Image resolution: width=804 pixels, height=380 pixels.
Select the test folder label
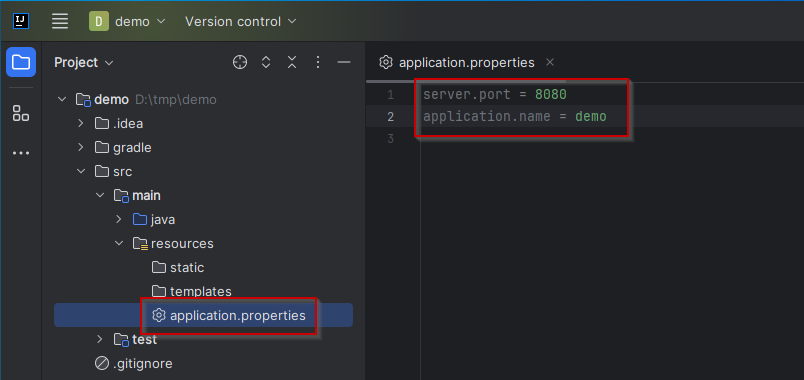145,339
